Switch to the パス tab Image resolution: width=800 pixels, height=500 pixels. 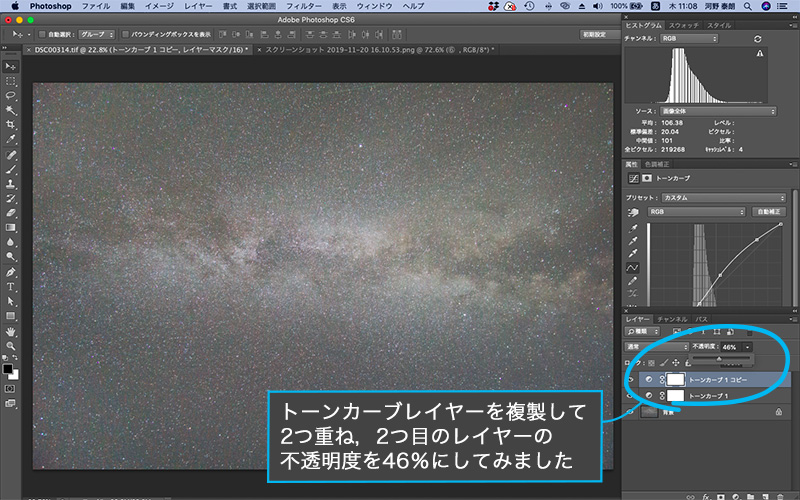[702, 319]
